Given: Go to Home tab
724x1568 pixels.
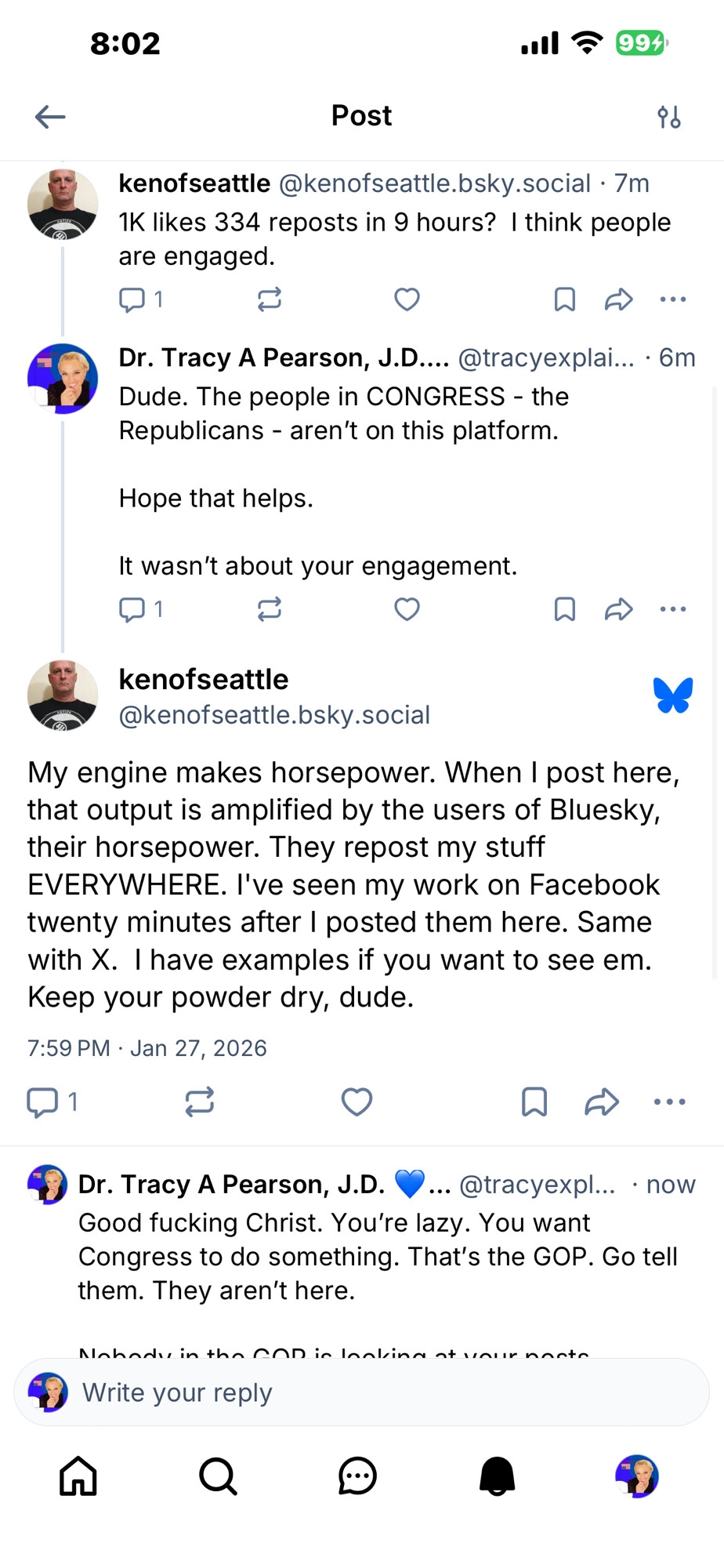Looking at the screenshot, I should coord(78,1476).
